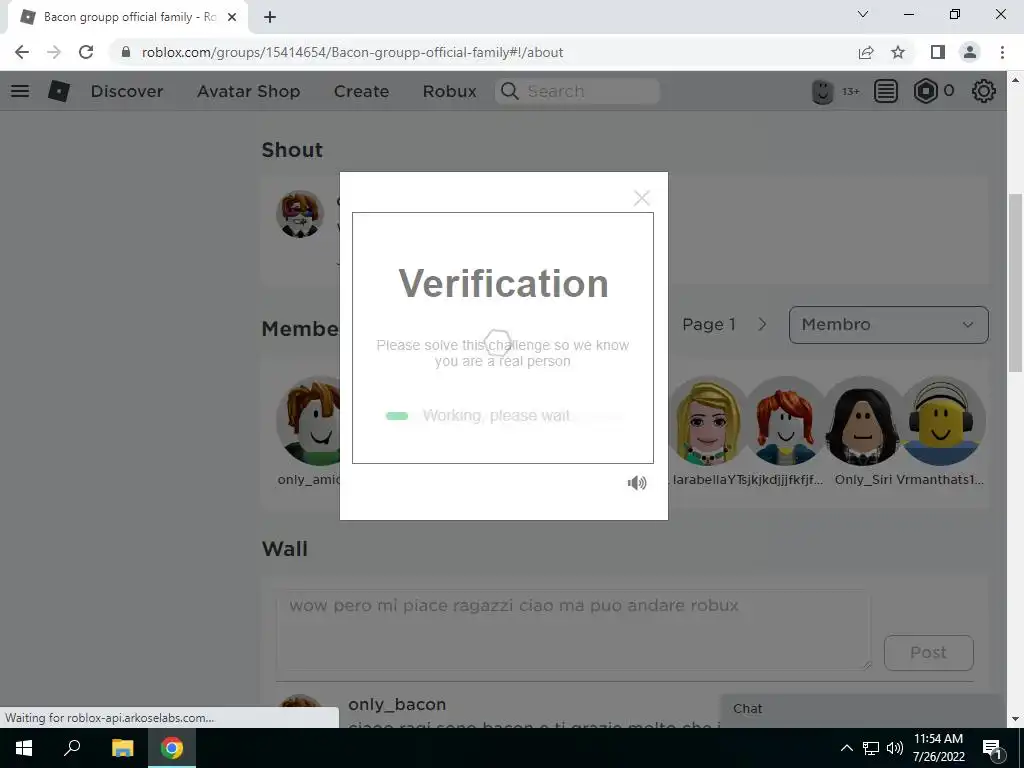Image resolution: width=1024 pixels, height=768 pixels.
Task: Open the clock and date flyout
Action: [938, 748]
